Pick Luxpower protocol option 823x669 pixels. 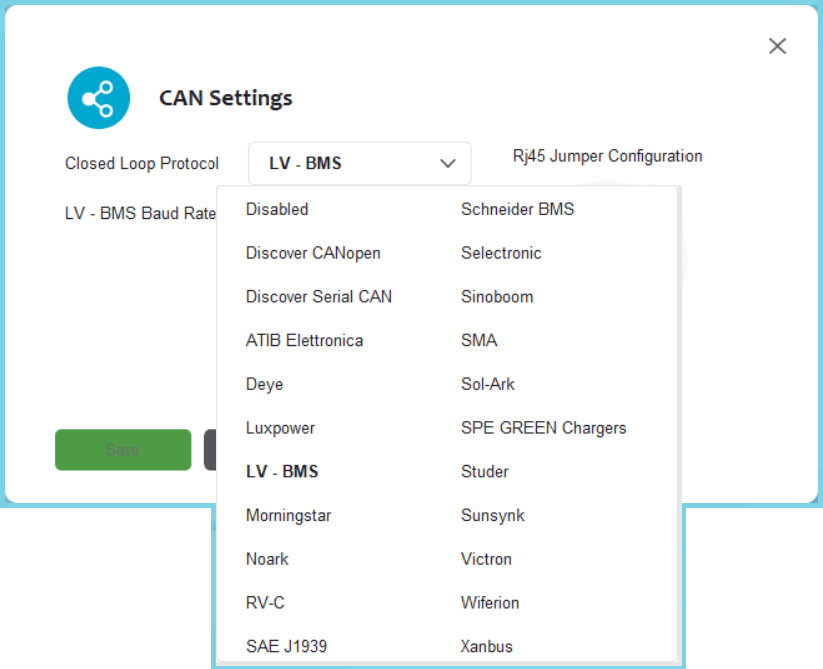(x=280, y=428)
